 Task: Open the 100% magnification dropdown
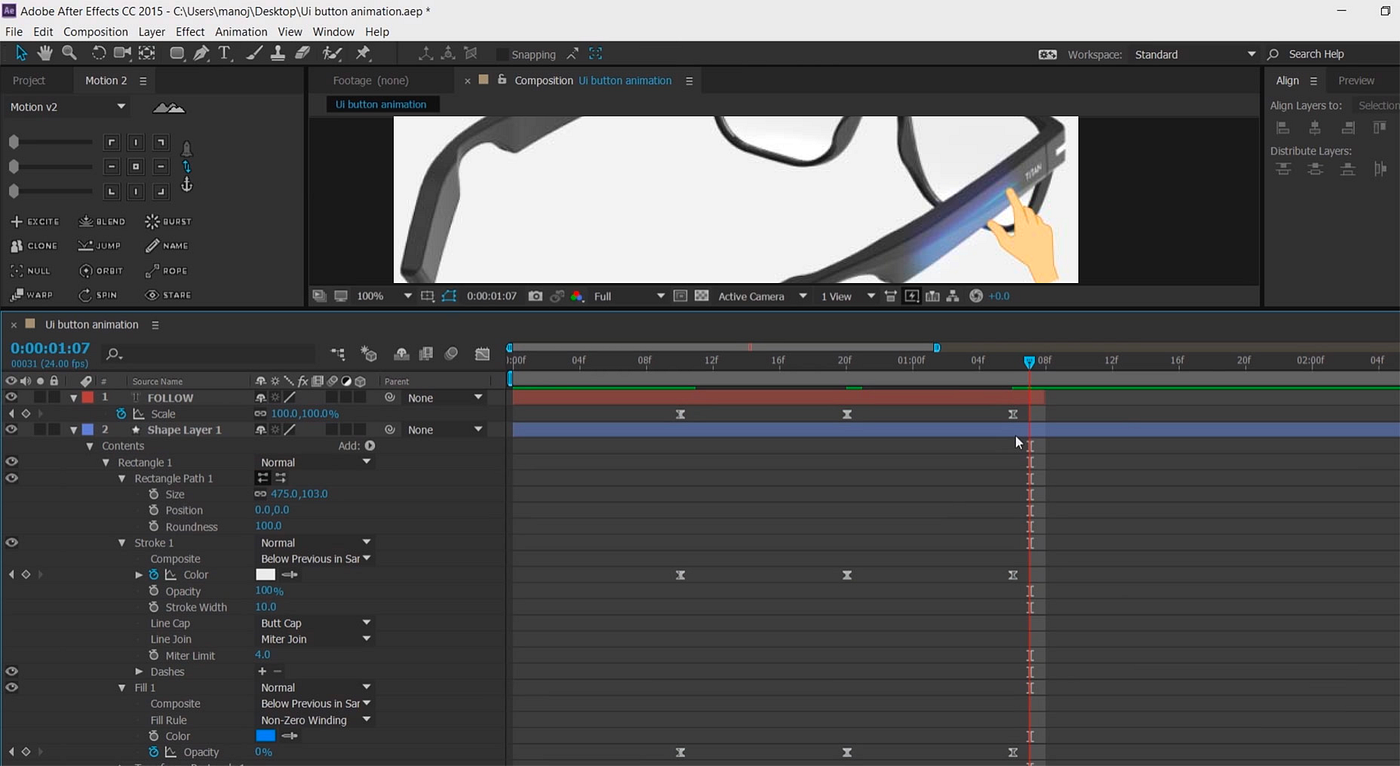tap(384, 296)
